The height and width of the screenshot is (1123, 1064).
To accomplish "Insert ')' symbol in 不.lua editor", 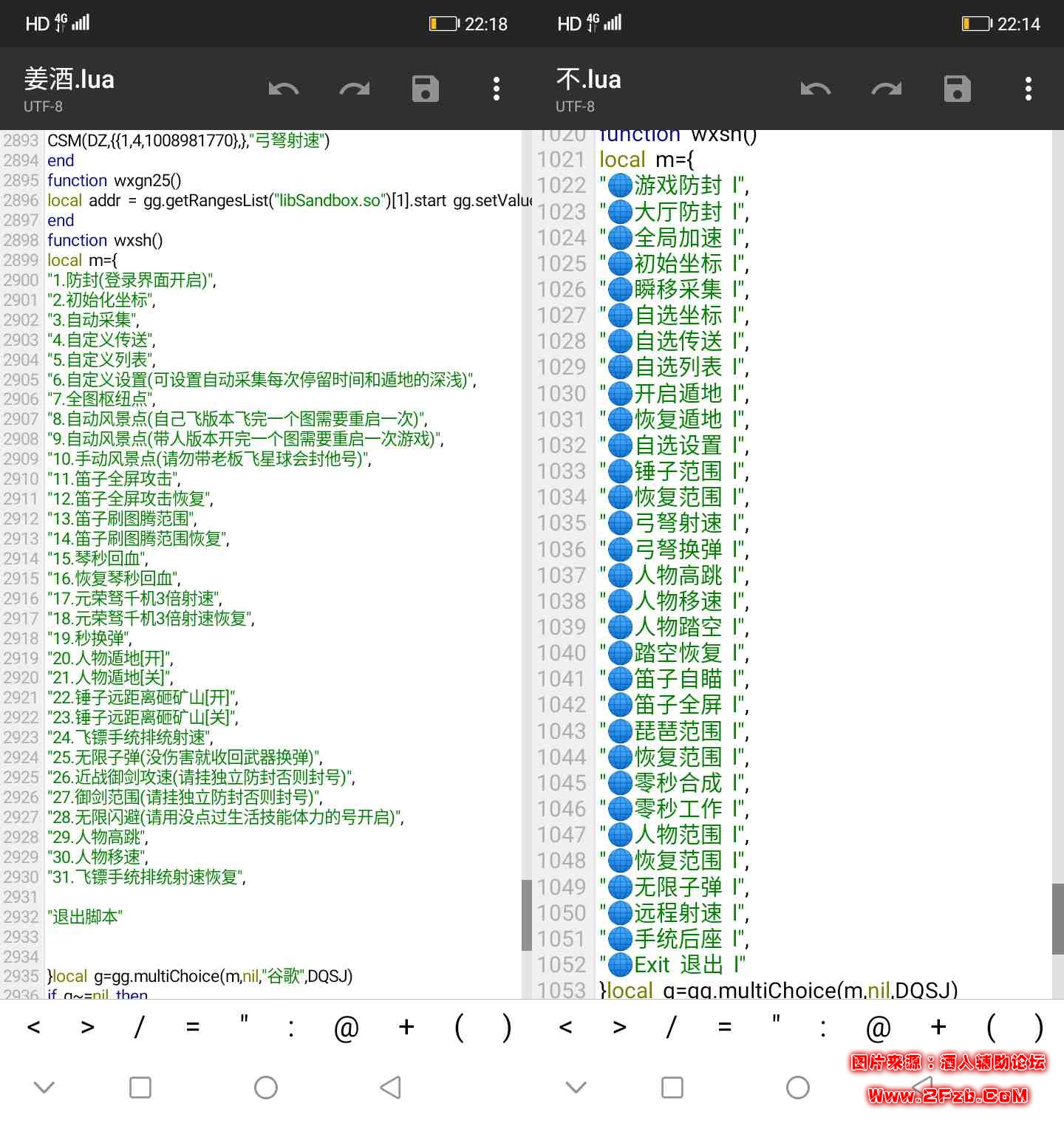I will coord(1039,1027).
